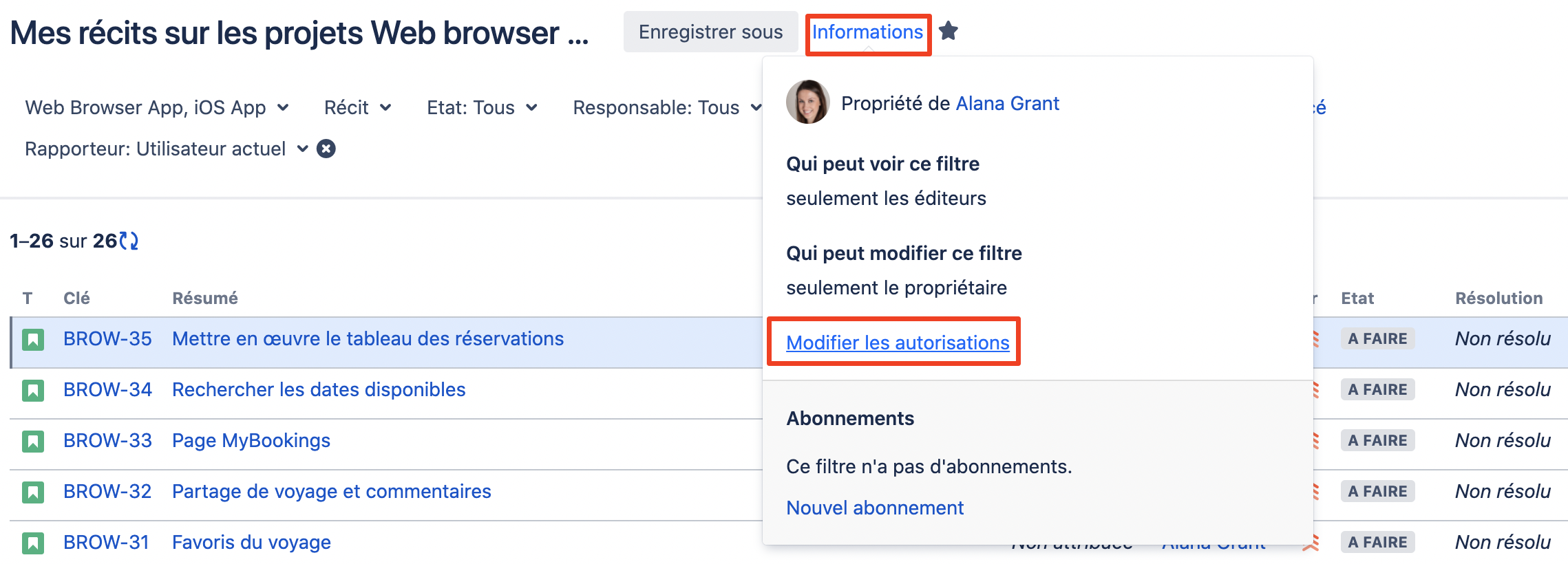Open the Rapporteur: Utilisateur actuel dropdown

click(166, 149)
